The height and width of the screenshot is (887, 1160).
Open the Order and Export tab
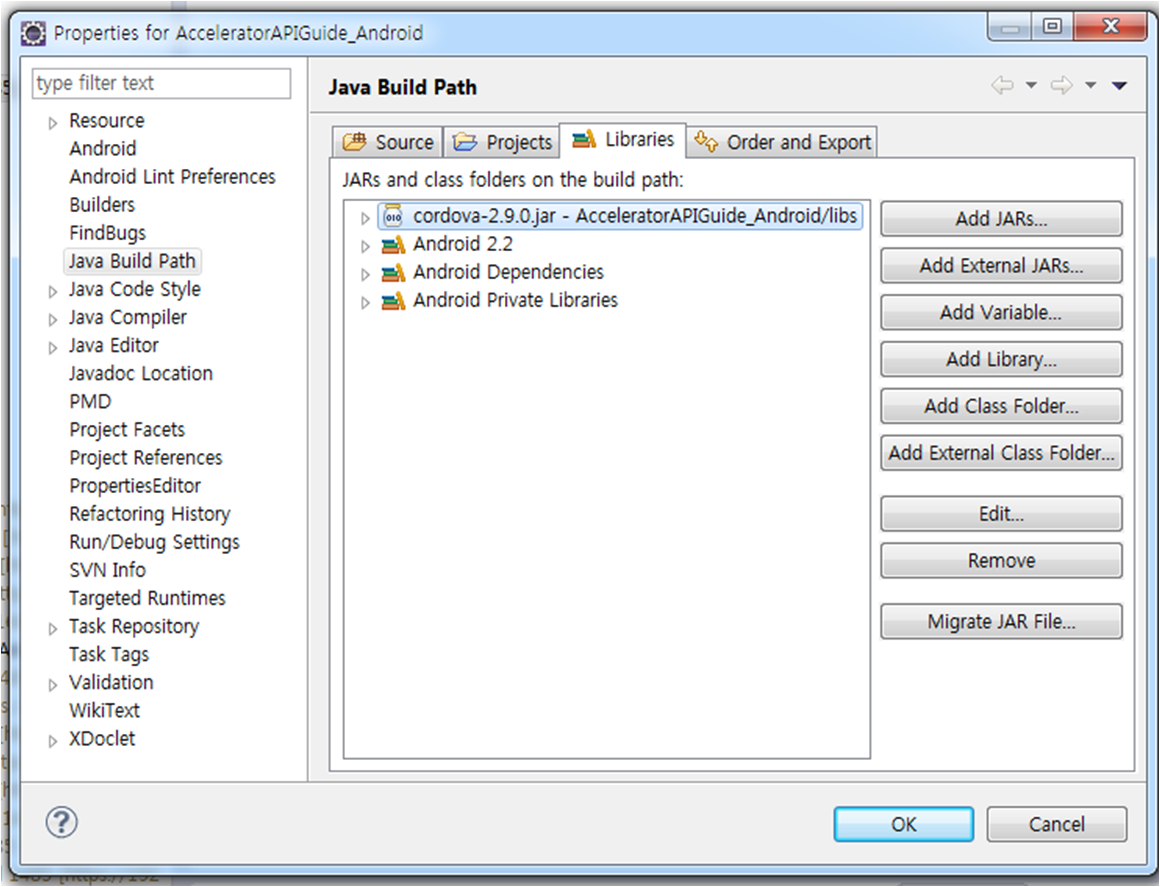pyautogui.click(x=785, y=142)
